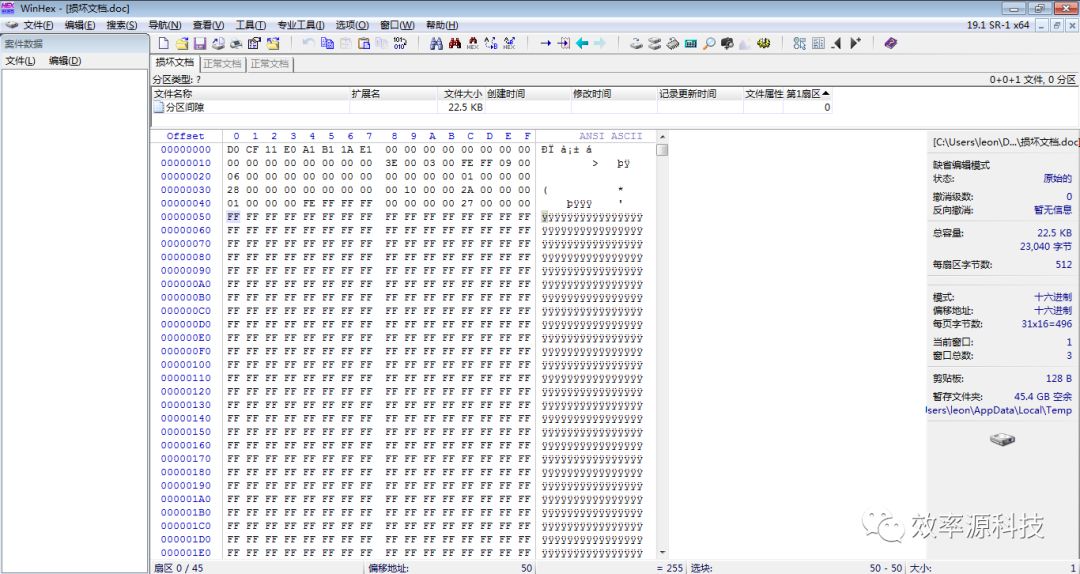
Task: Open the 工具(T) menu
Action: click(x=251, y=25)
